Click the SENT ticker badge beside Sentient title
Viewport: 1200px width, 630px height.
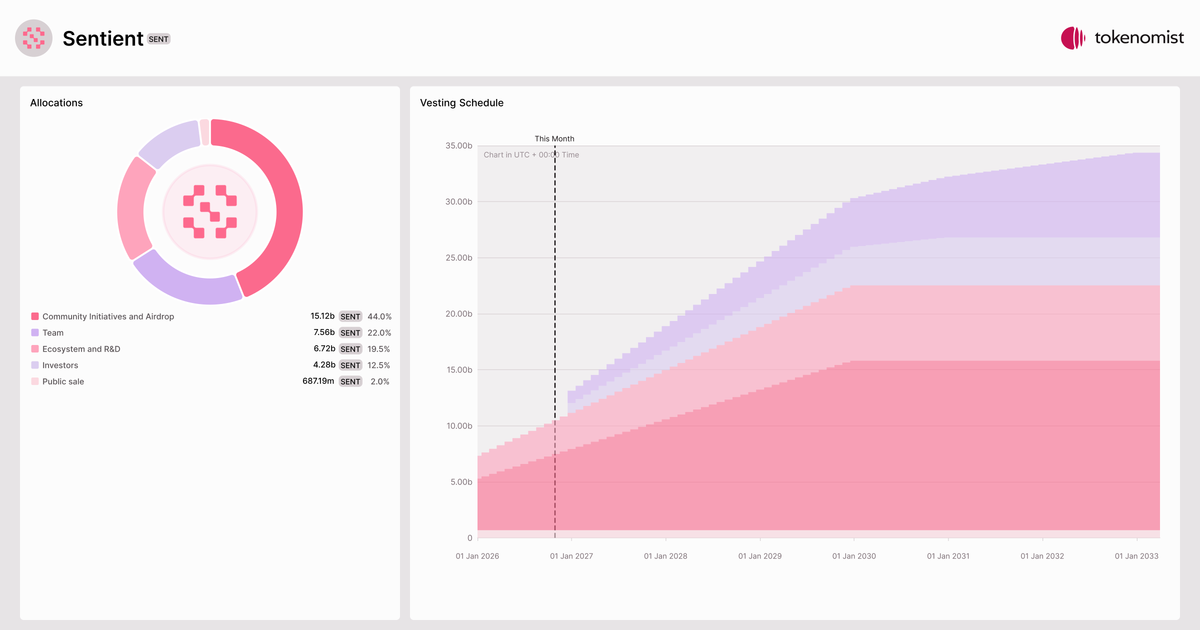pyautogui.click(x=159, y=39)
